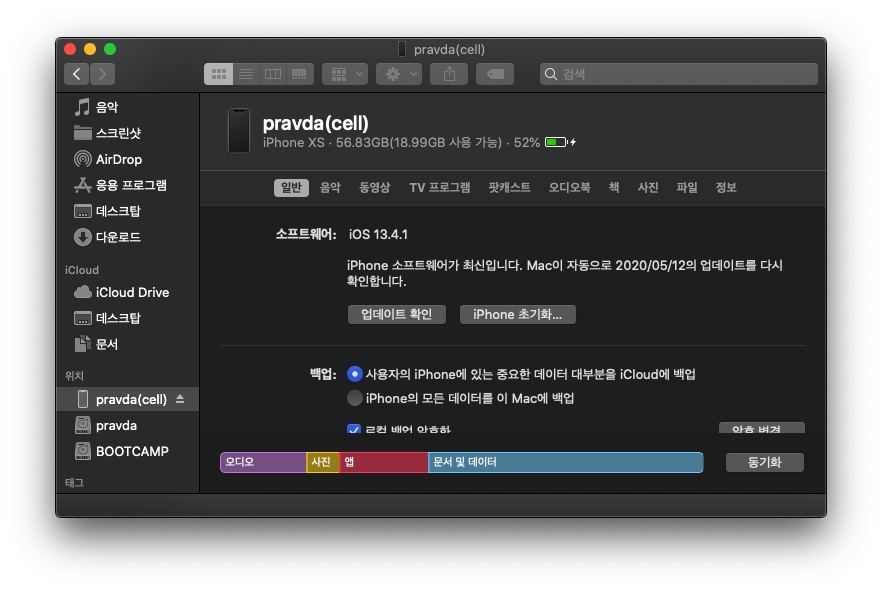This screenshot has height=591, width=882.
Task: Click the share toolbar button
Action: coord(449,74)
